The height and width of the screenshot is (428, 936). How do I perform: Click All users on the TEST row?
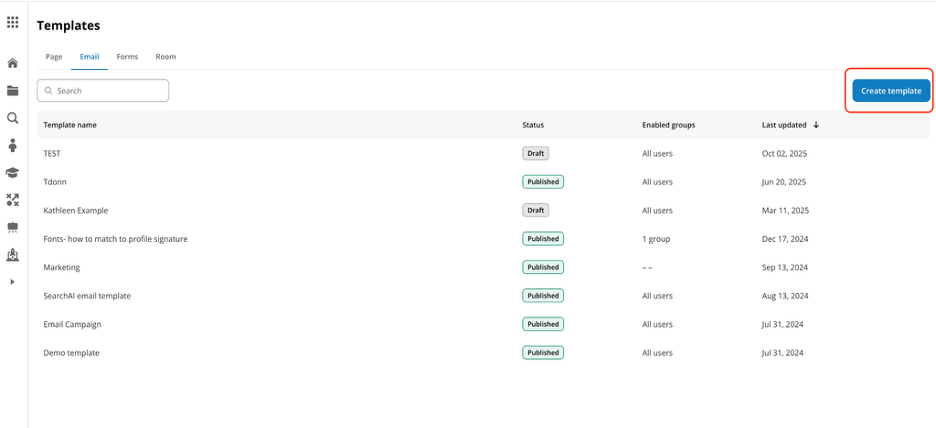pos(657,154)
